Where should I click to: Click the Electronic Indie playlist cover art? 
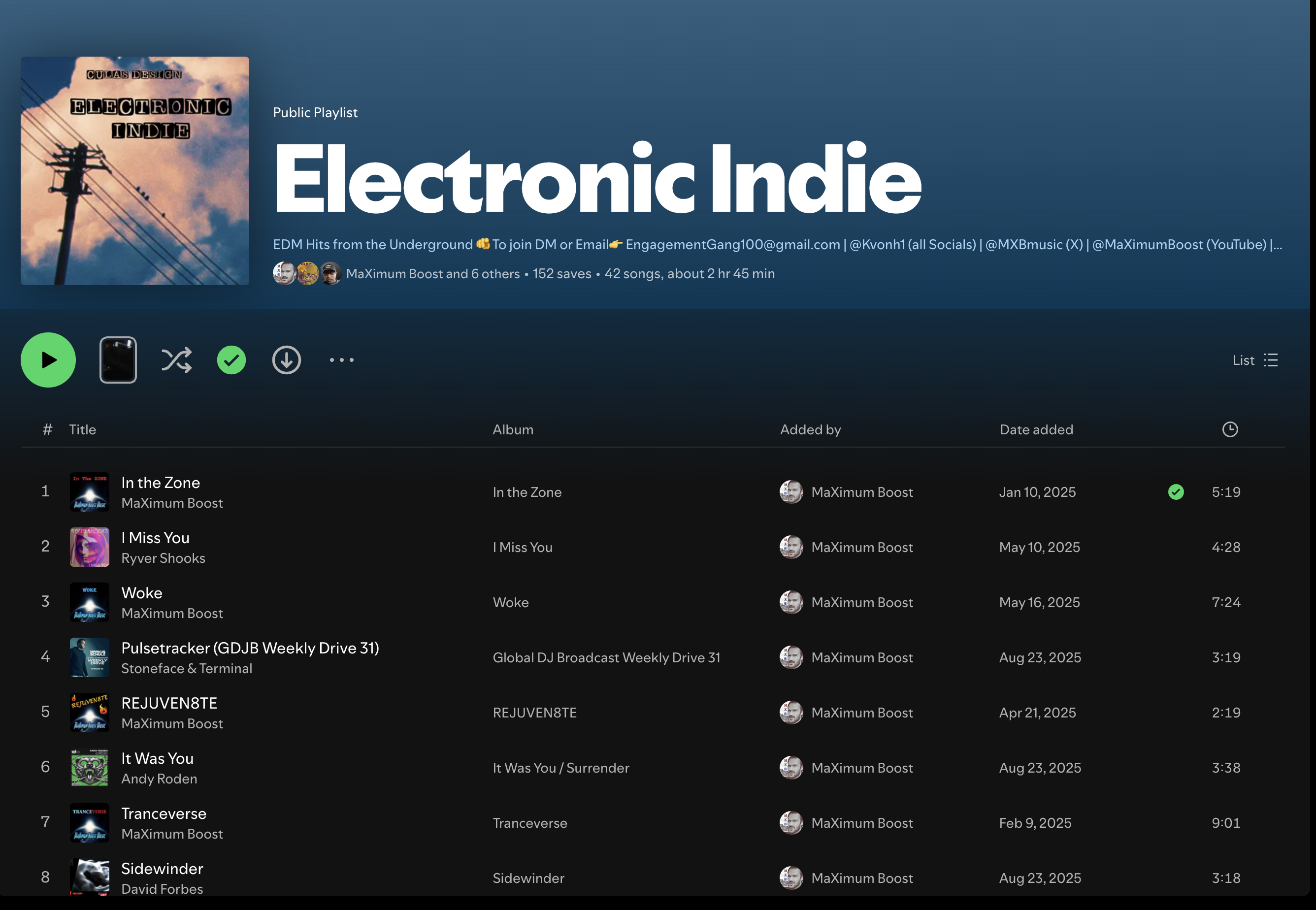point(134,170)
